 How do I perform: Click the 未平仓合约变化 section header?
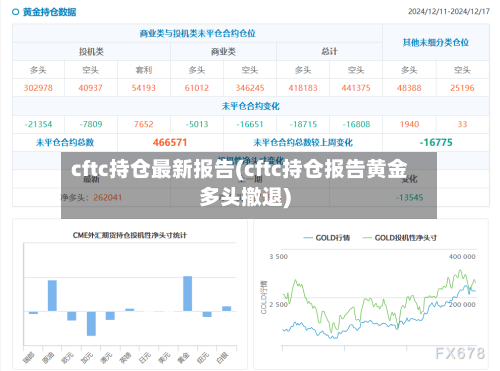[251, 106]
